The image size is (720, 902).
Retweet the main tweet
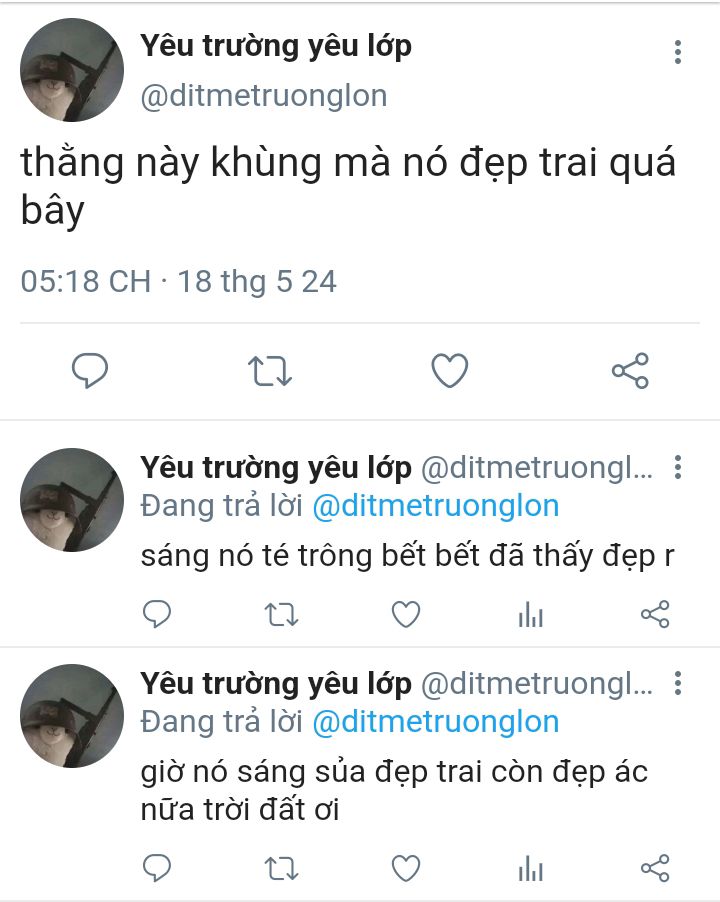click(x=270, y=371)
